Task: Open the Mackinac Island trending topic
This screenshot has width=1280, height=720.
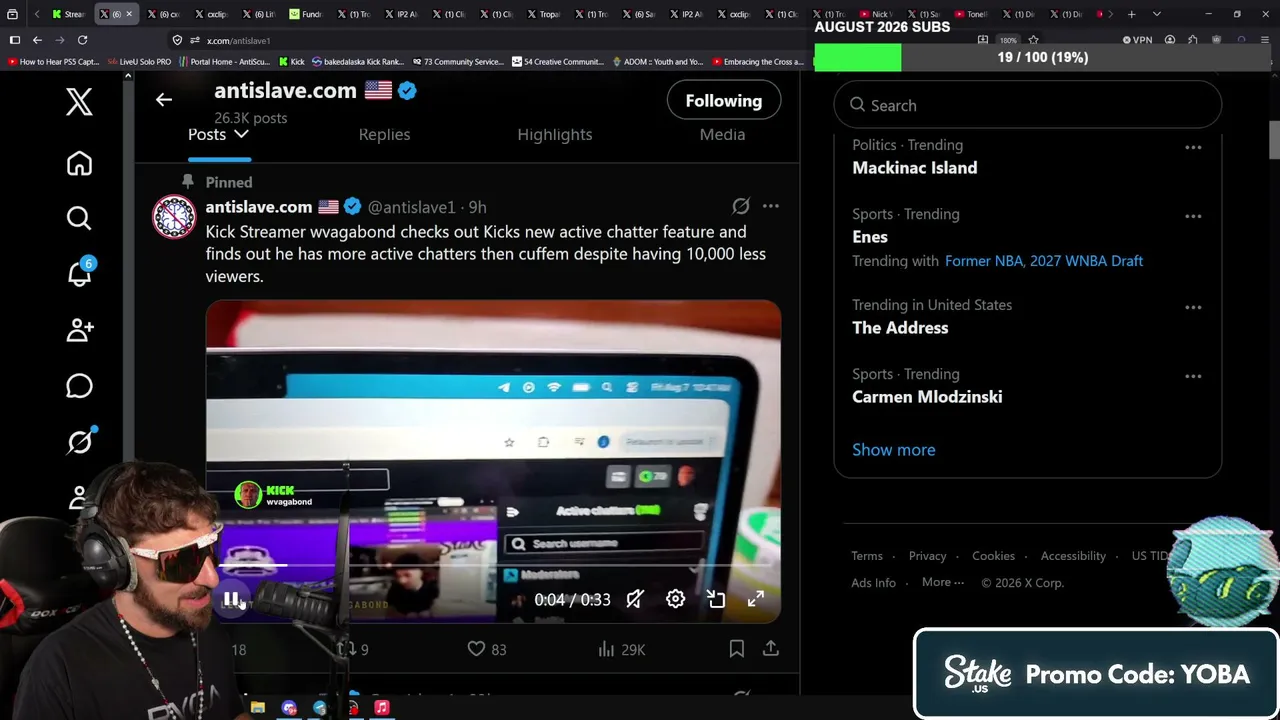Action: click(x=915, y=168)
